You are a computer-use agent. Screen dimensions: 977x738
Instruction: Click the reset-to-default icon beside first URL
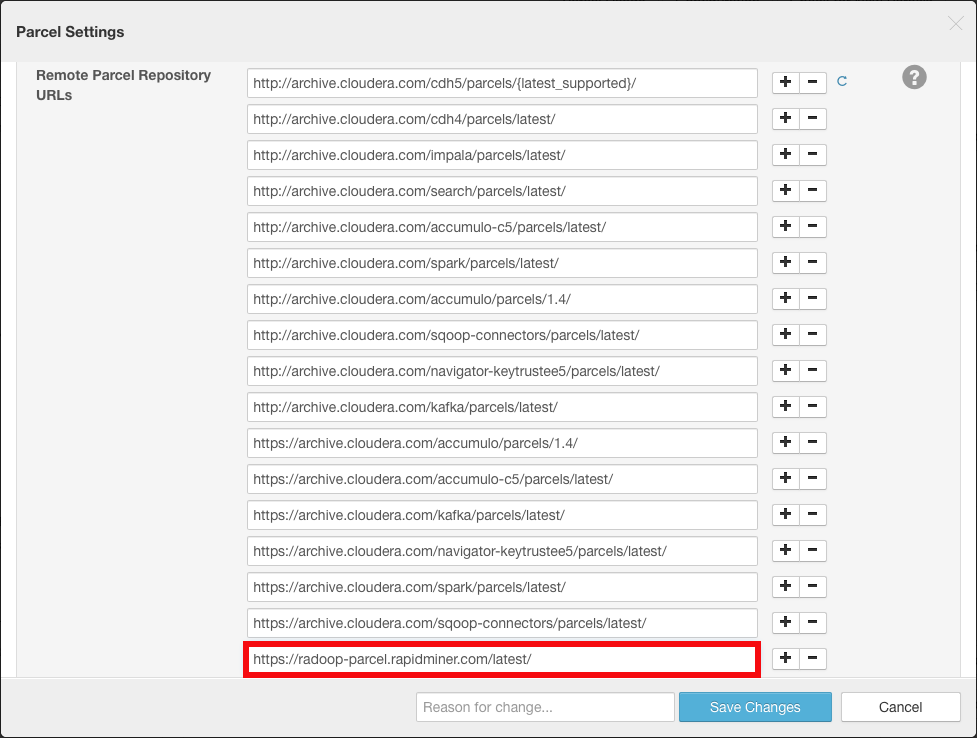pyautogui.click(x=842, y=82)
